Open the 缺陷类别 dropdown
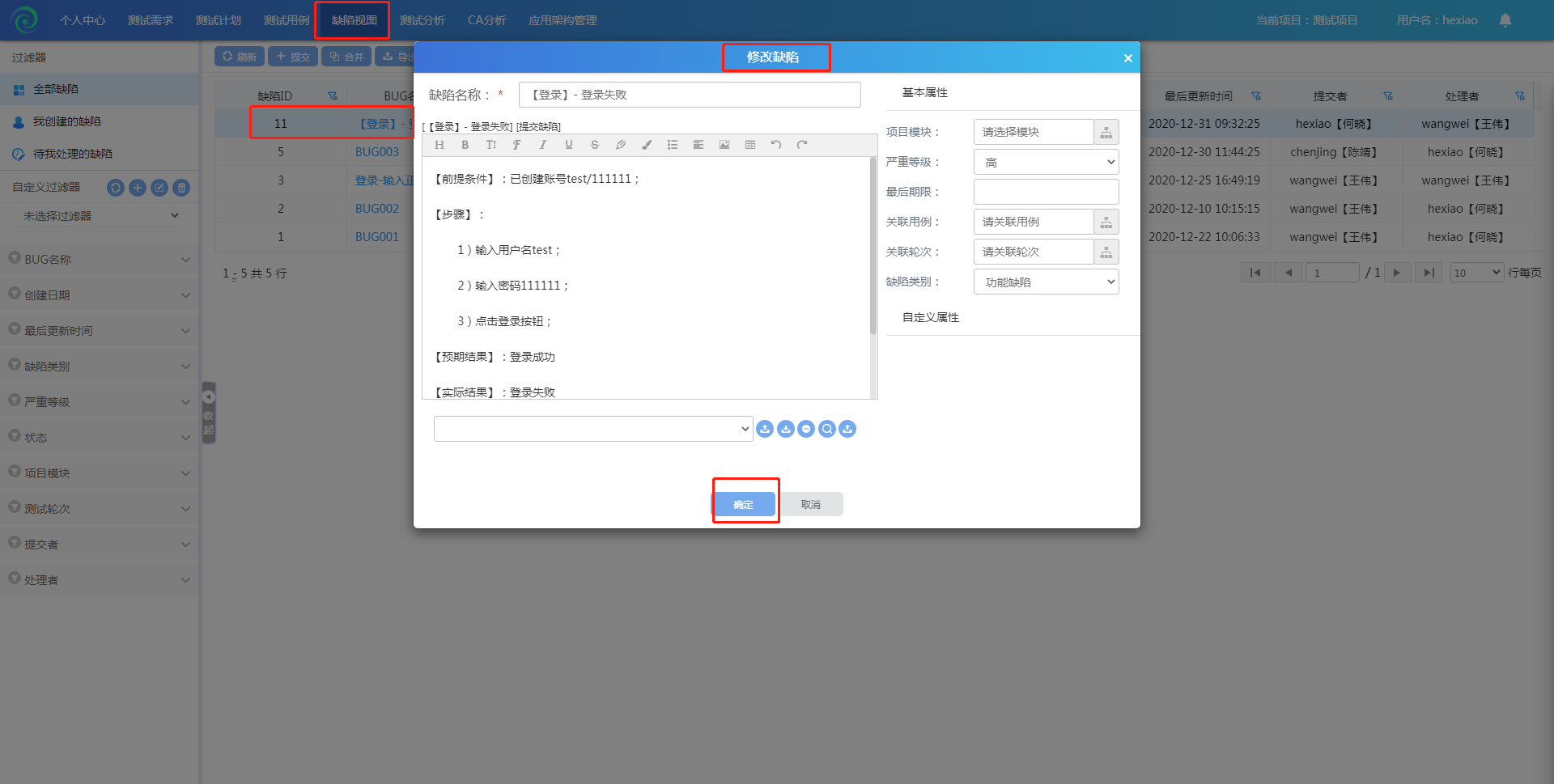 click(1046, 282)
